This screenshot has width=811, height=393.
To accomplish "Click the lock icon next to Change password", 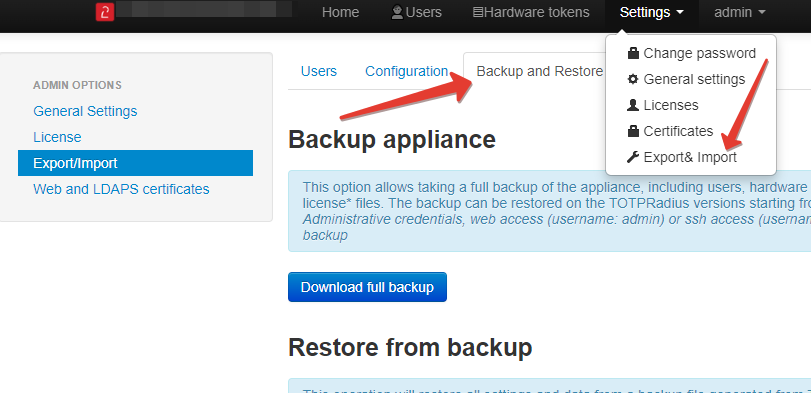I will tap(633, 53).
